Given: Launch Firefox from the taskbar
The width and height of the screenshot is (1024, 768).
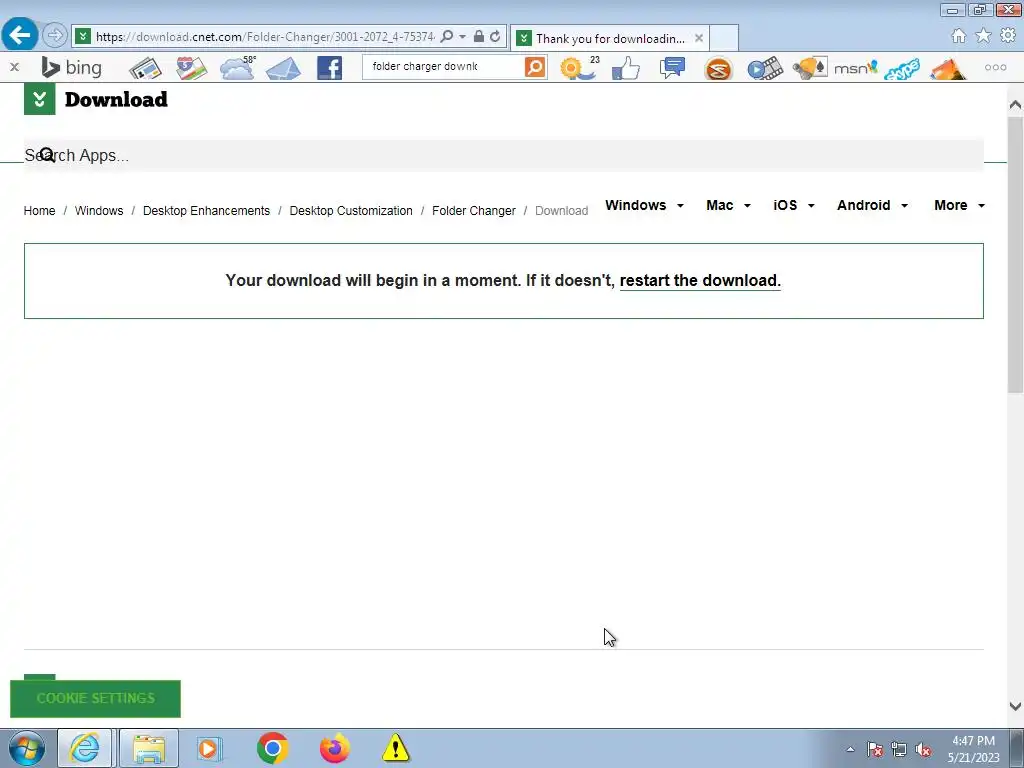Looking at the screenshot, I should [334, 748].
